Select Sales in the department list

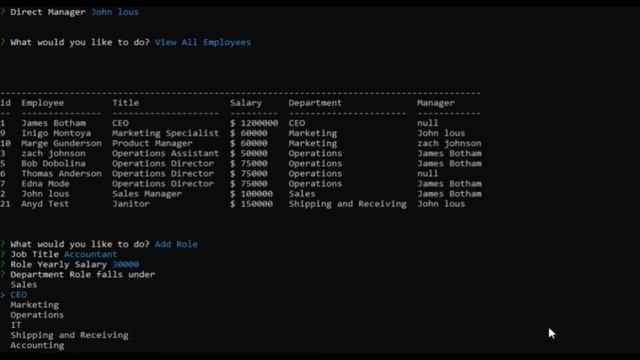click(x=24, y=284)
